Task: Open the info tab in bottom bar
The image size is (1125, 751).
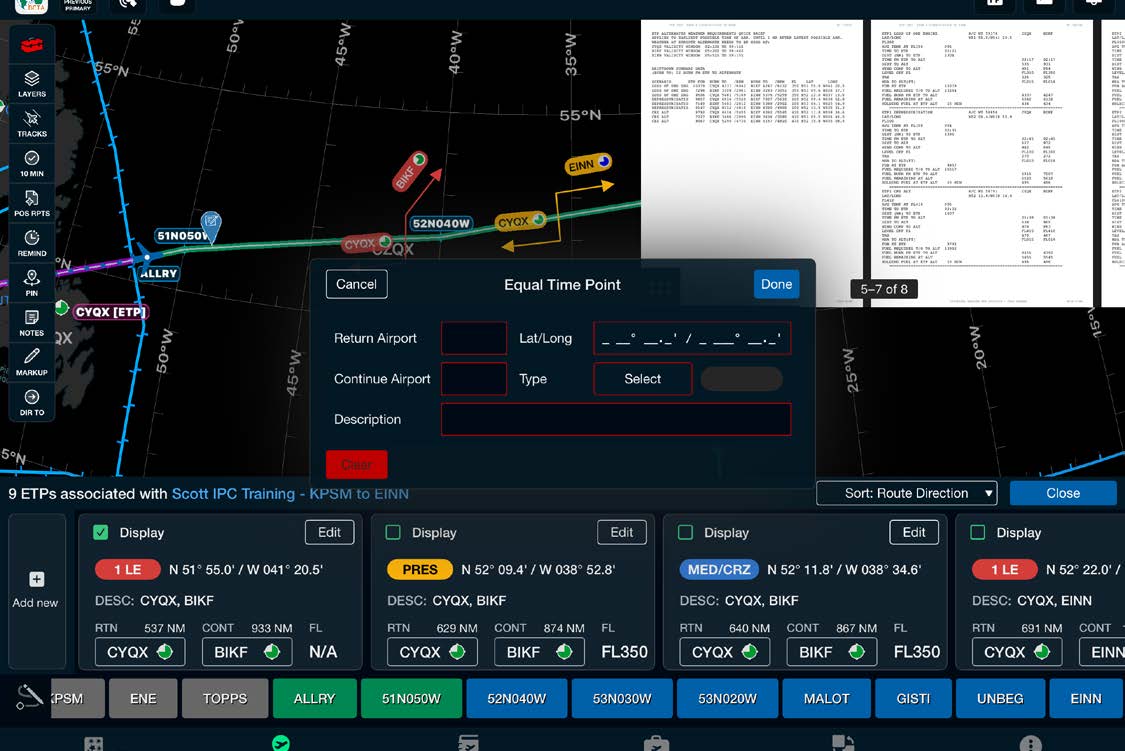Action: (x=1030, y=743)
